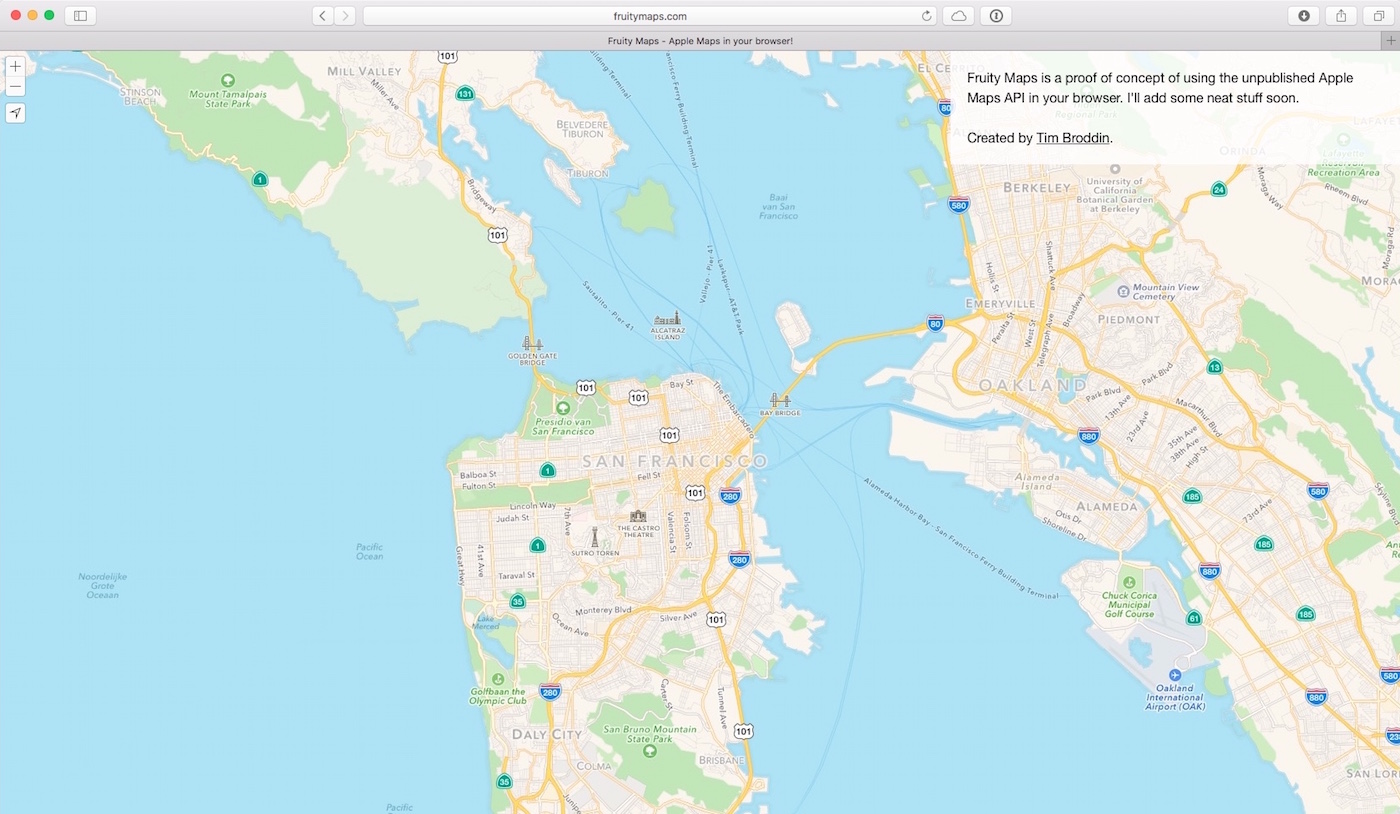The height and width of the screenshot is (814, 1400).
Task: Click the Noordelijke Grote Oceaan label
Action: [x=103, y=585]
